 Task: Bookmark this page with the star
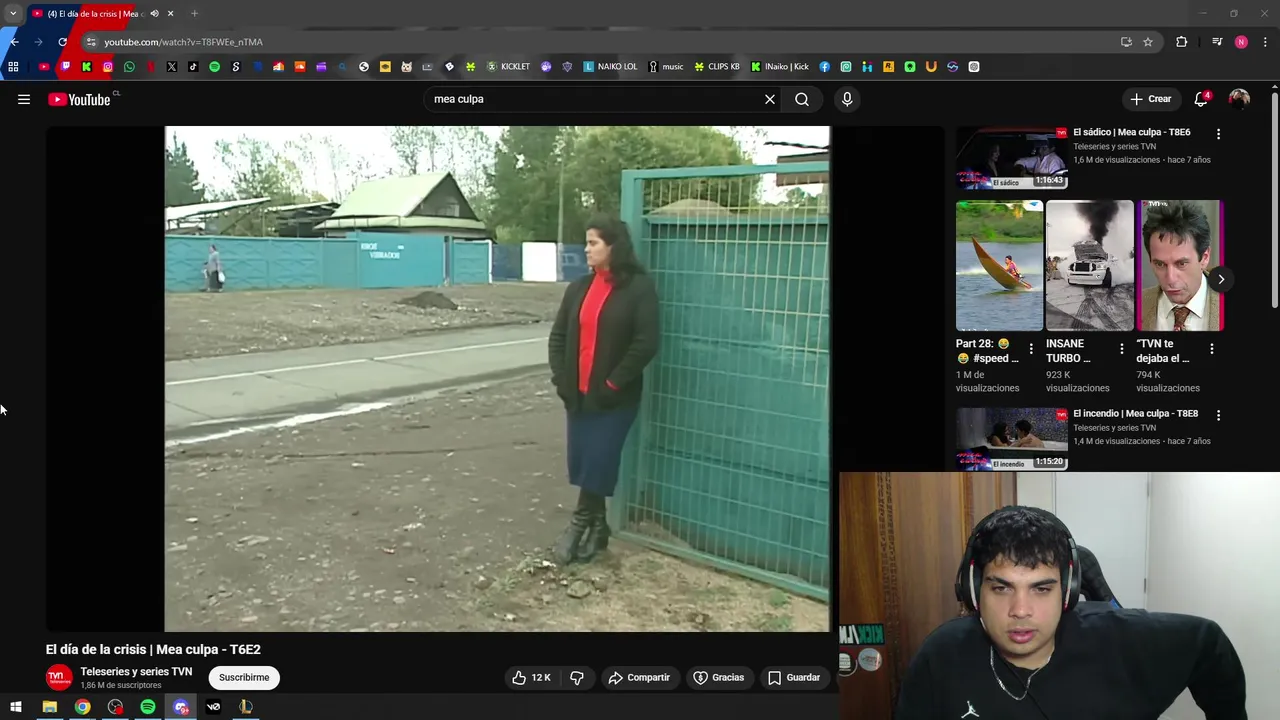(x=1148, y=42)
